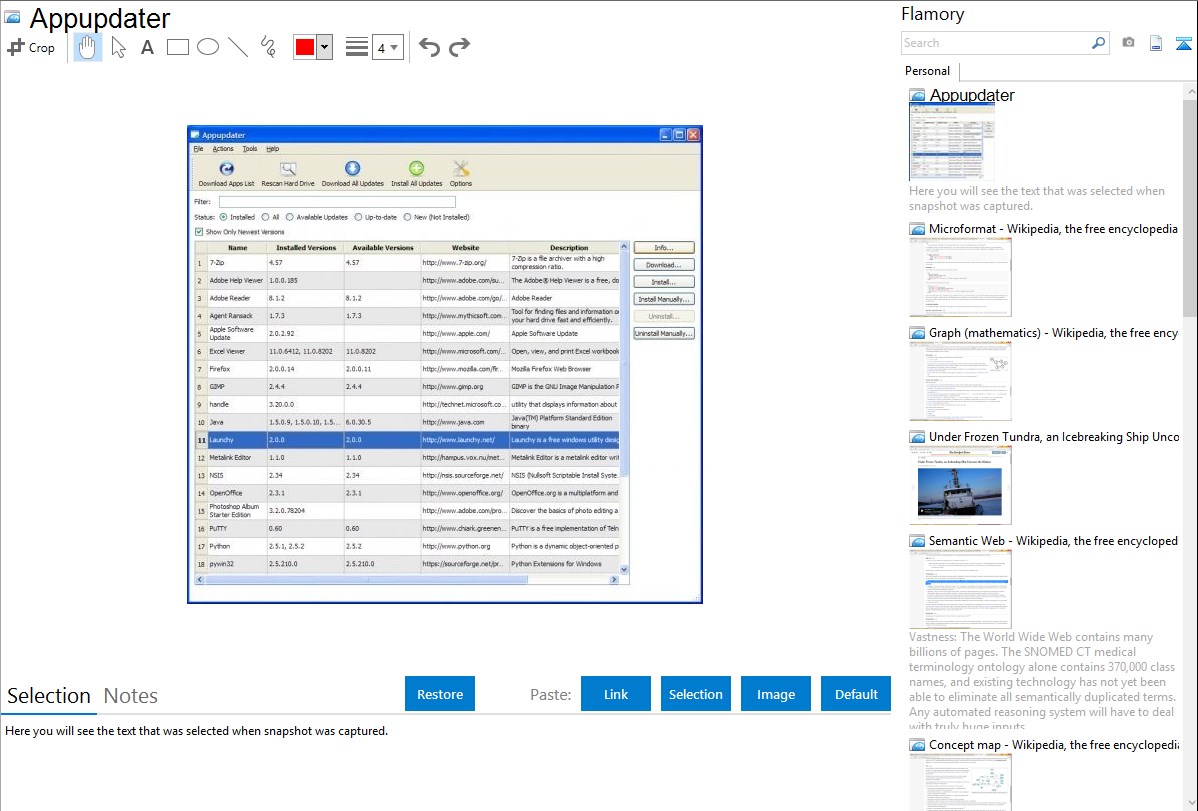Open the File menu in Appupdater
This screenshot has height=811, width=1198.
click(x=199, y=149)
